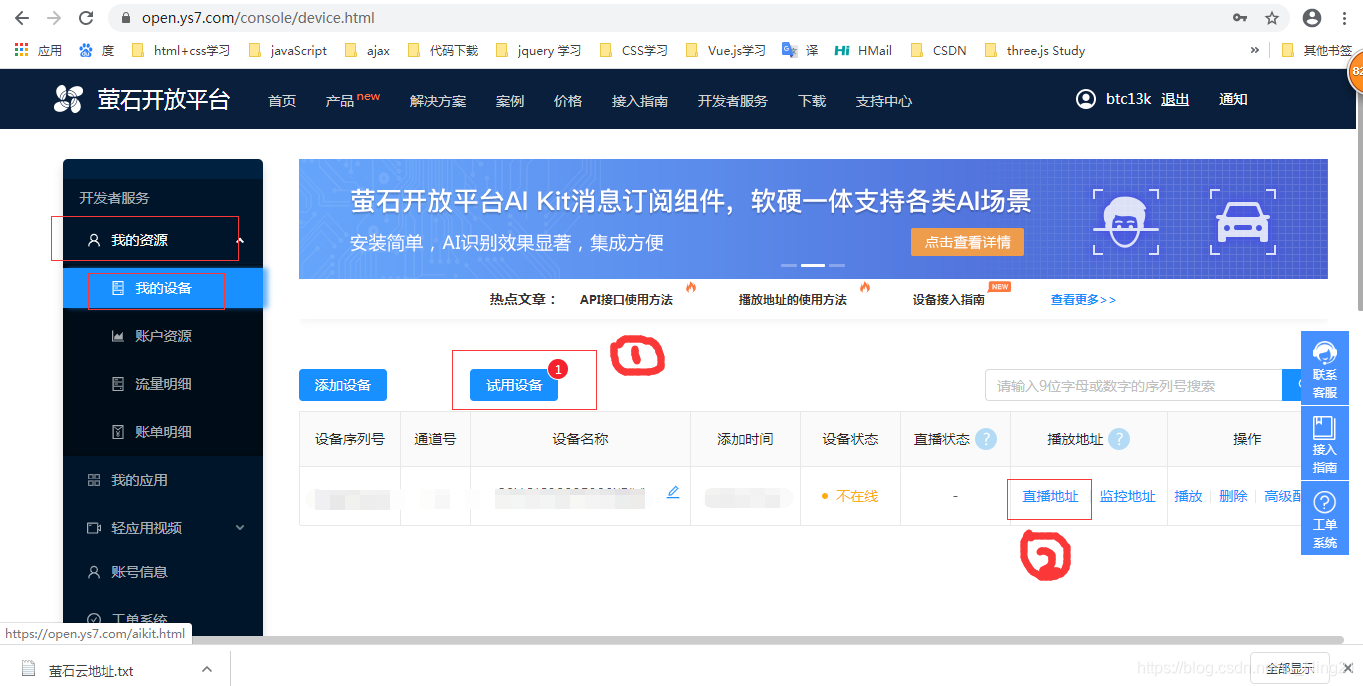
Task: Select the second banner carousel dot
Action: [812, 265]
